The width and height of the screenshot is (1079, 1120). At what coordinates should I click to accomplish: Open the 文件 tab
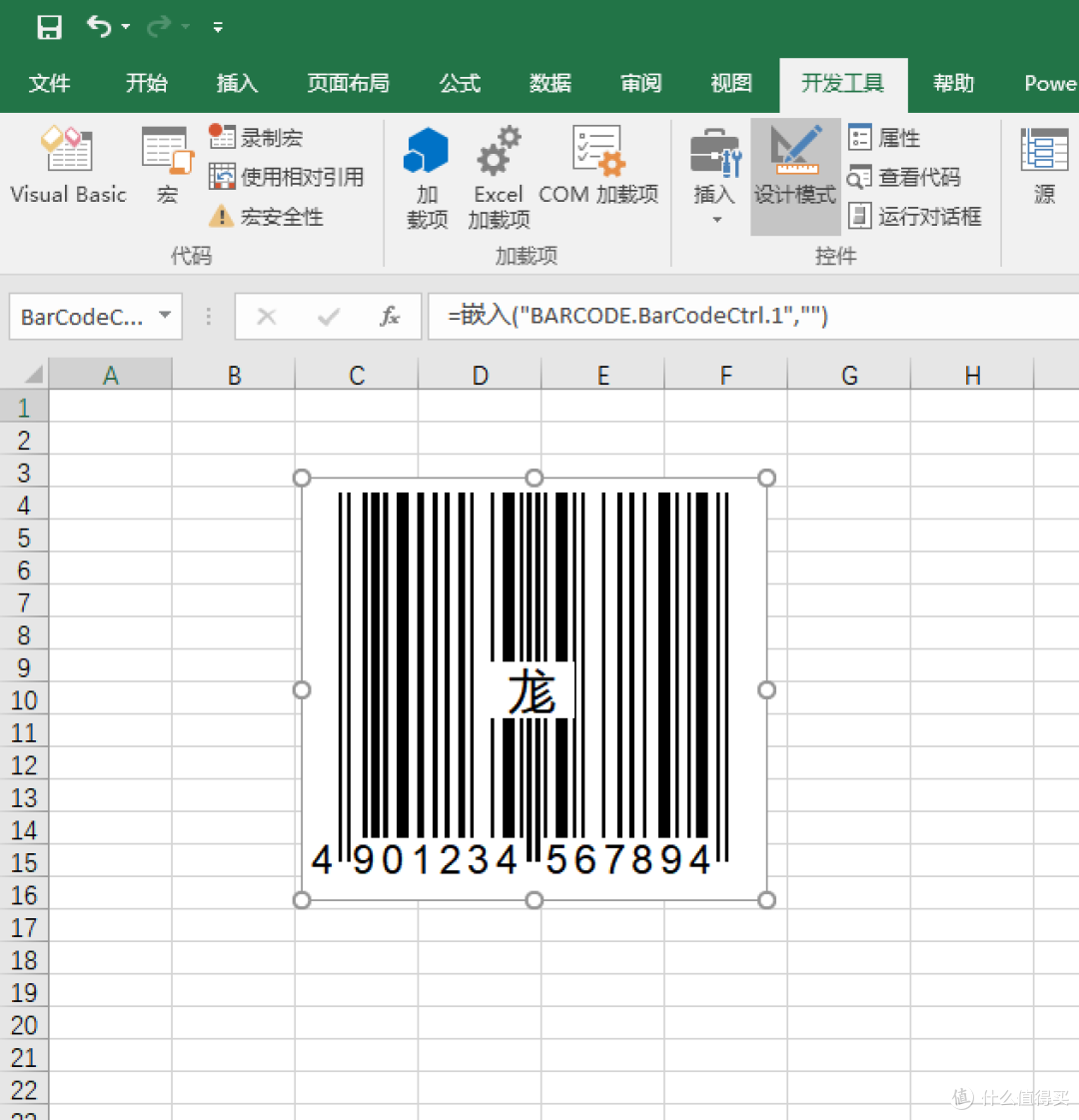point(49,84)
